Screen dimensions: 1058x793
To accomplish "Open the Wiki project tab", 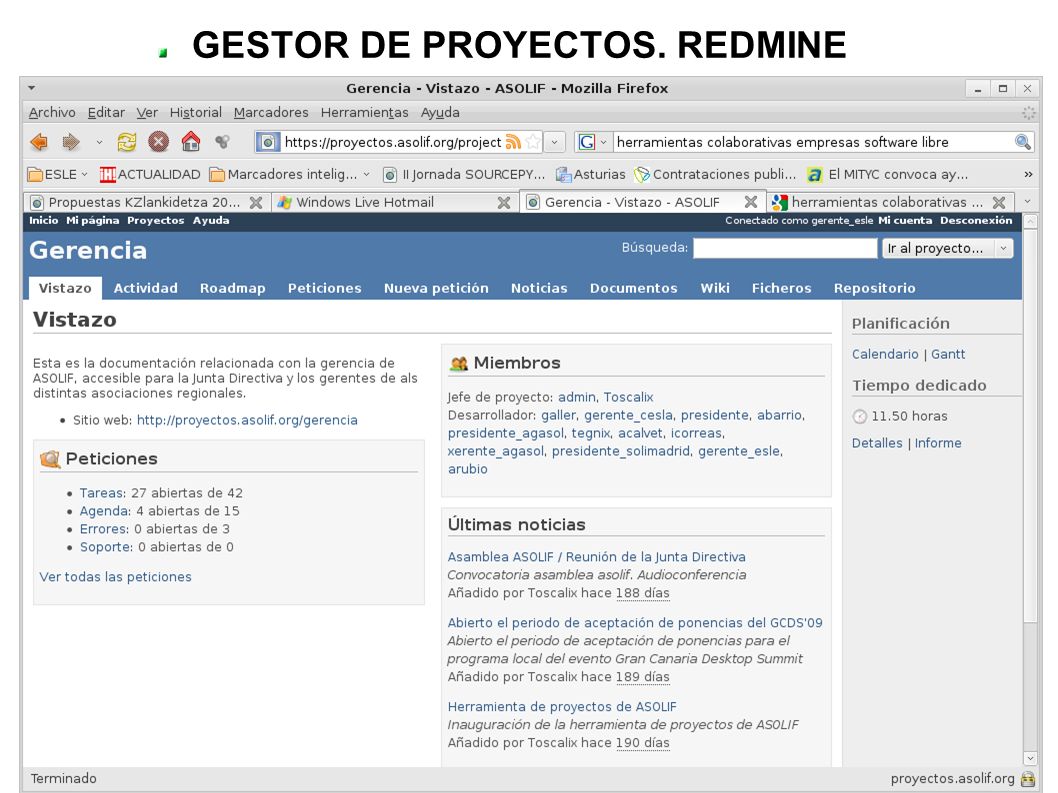I will pos(715,288).
